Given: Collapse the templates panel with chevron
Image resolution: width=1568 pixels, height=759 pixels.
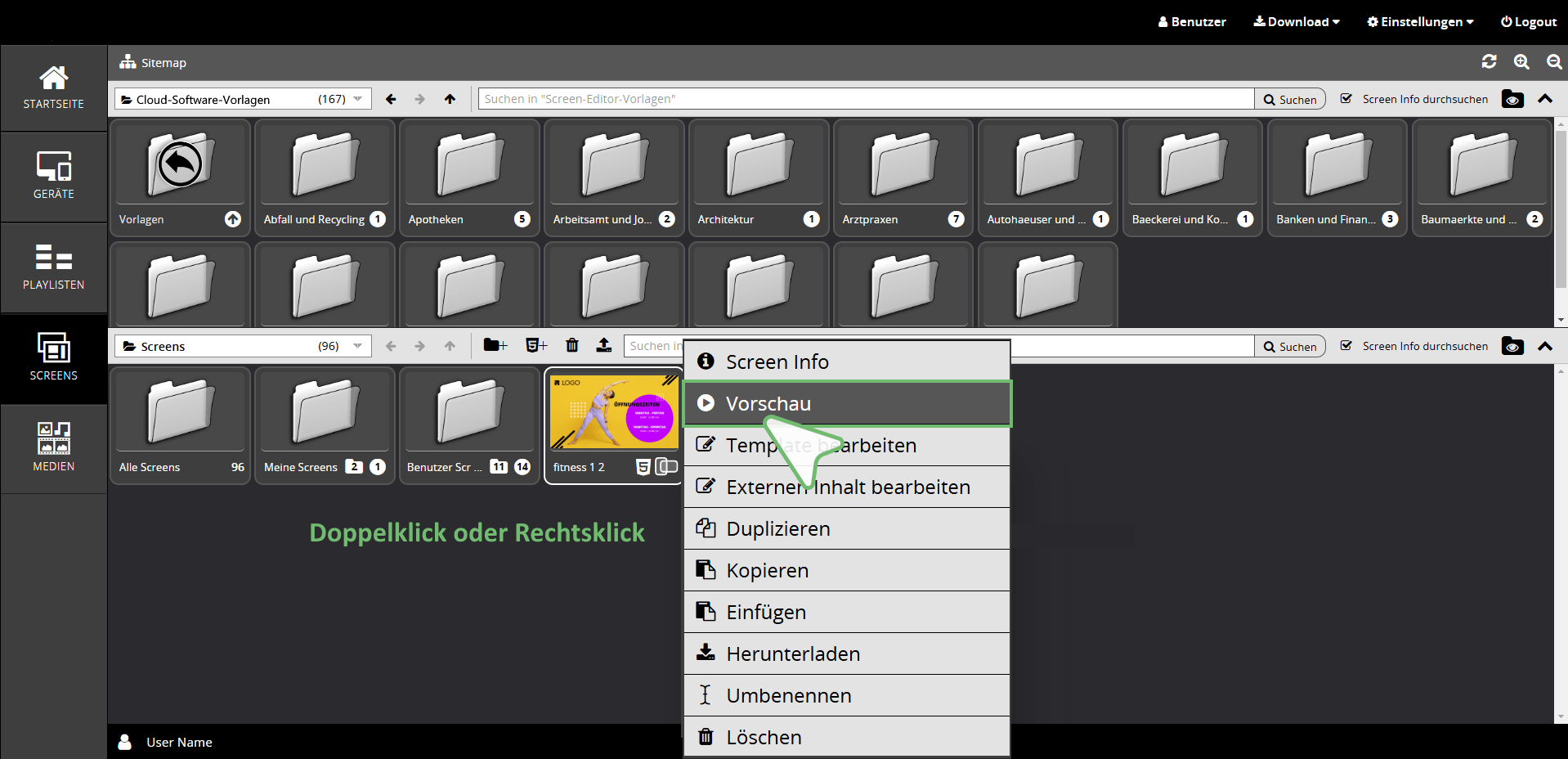Looking at the screenshot, I should pyautogui.click(x=1545, y=99).
